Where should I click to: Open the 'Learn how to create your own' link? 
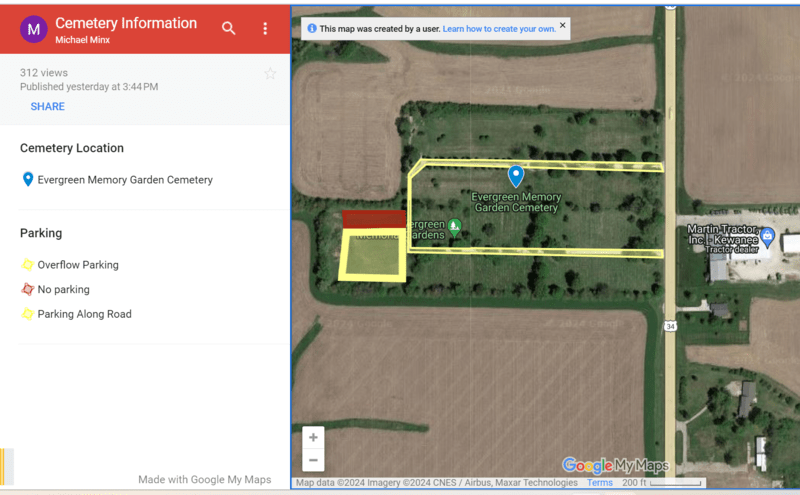[499, 29]
